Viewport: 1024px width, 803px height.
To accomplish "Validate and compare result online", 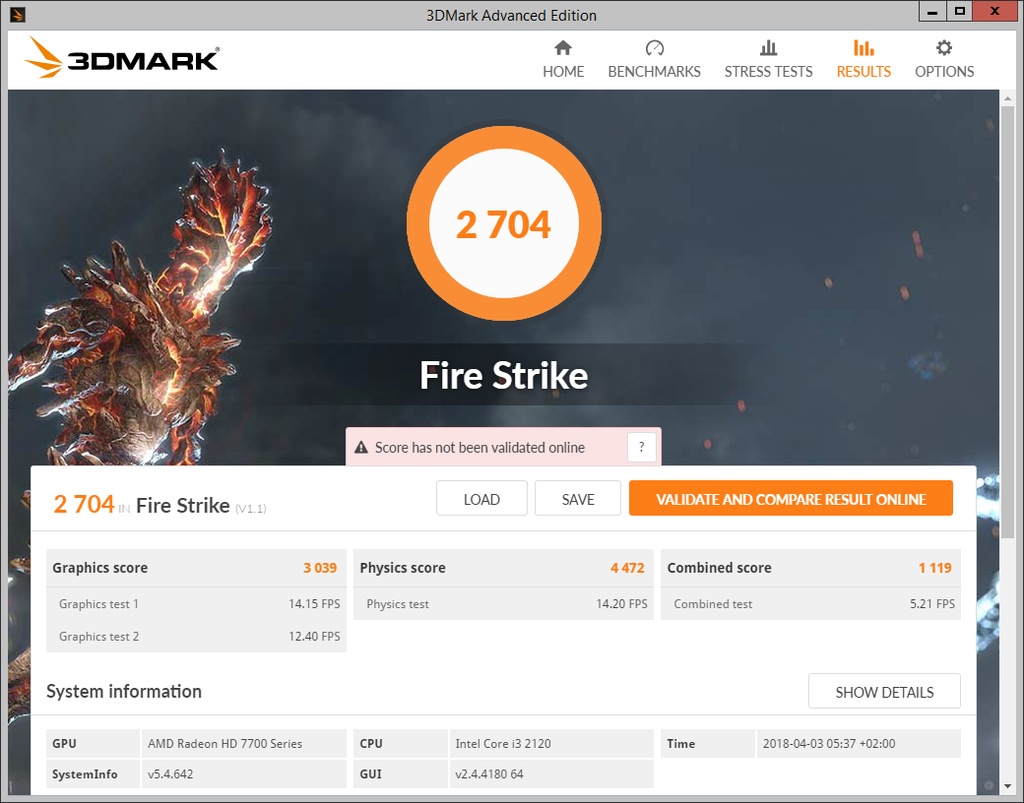I will 790,499.
